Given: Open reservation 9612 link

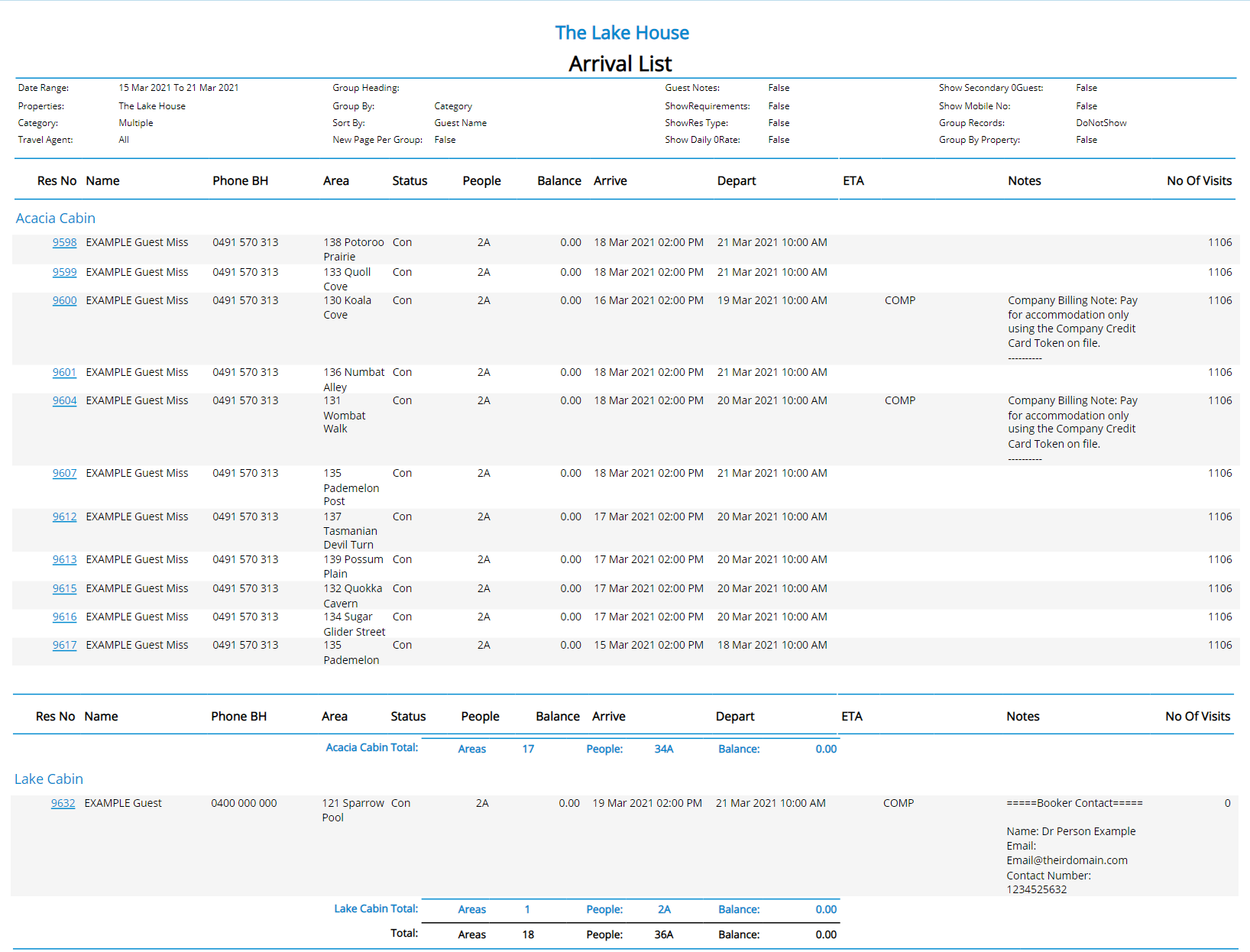Looking at the screenshot, I should (x=64, y=516).
